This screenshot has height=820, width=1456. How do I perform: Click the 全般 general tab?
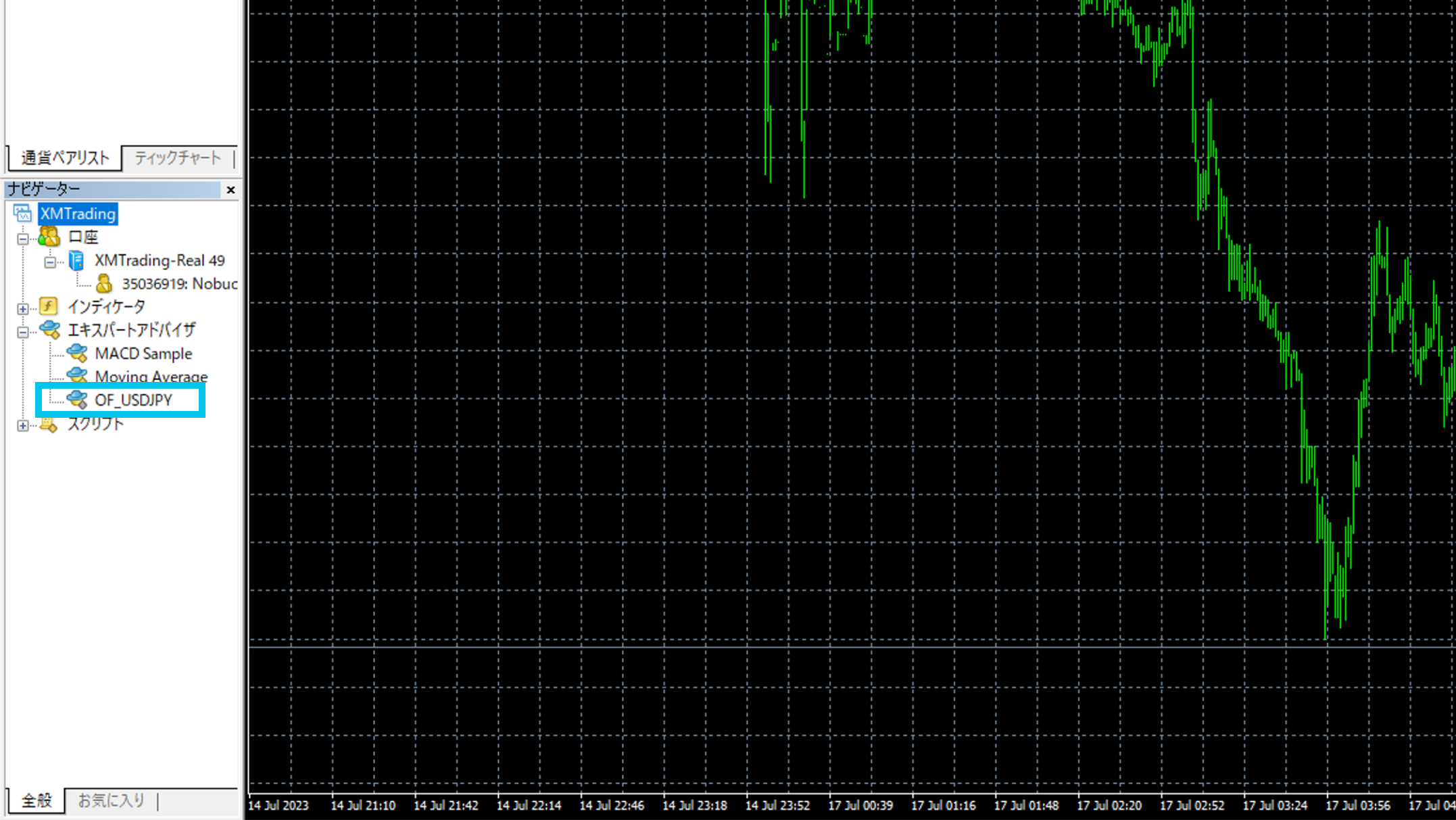click(x=37, y=800)
